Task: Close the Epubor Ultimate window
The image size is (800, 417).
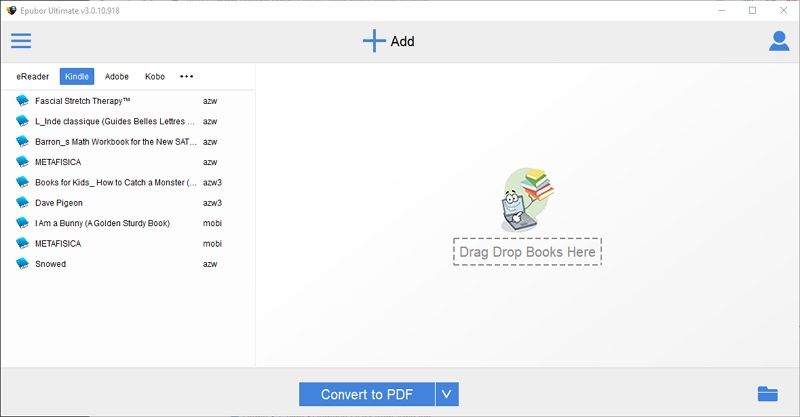Action: 784,10
